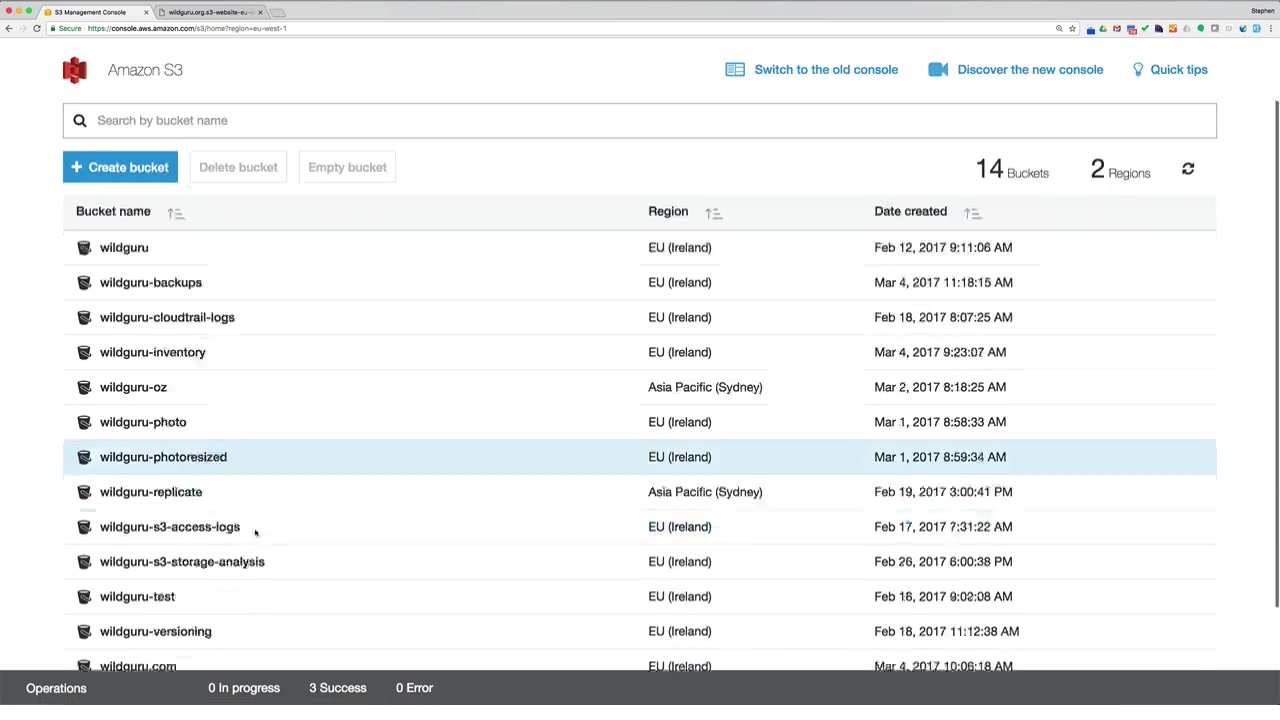Select the bucket icon for wildguru-oz
The image size is (1280, 720).
[x=84, y=388]
